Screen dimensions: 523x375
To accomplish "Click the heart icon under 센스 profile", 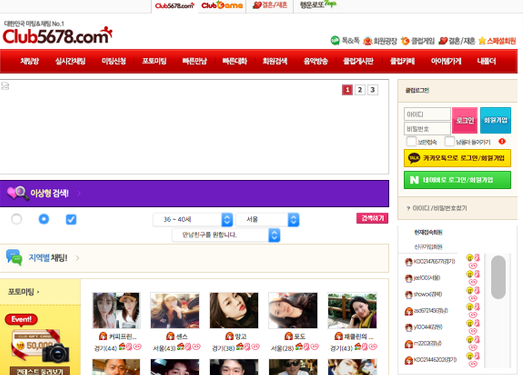I will click(196, 347).
